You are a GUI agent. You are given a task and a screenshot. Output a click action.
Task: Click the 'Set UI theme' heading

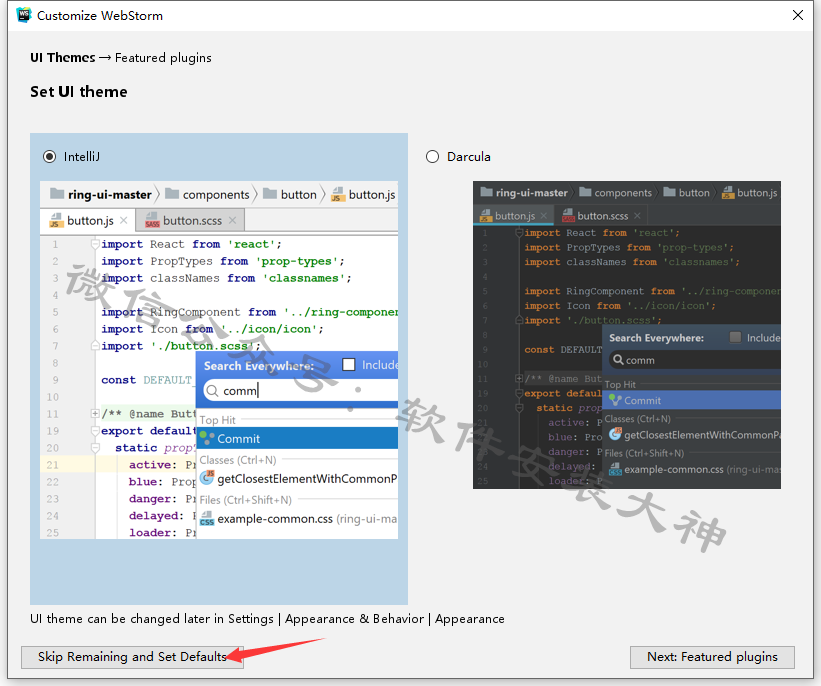click(x=79, y=92)
